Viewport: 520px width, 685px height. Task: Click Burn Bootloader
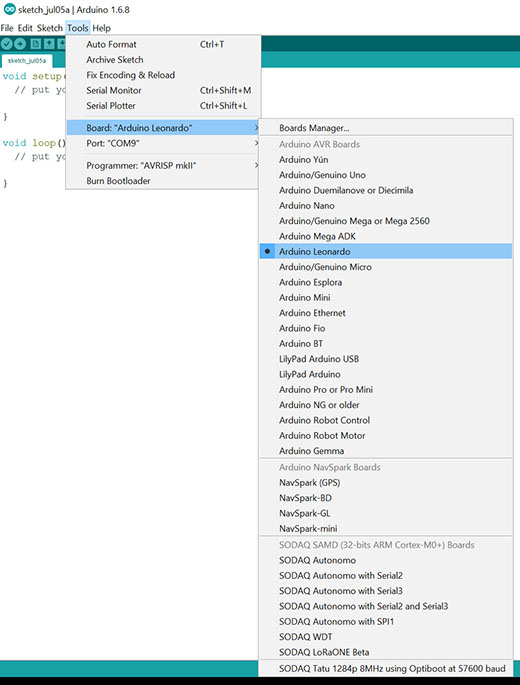point(163,181)
